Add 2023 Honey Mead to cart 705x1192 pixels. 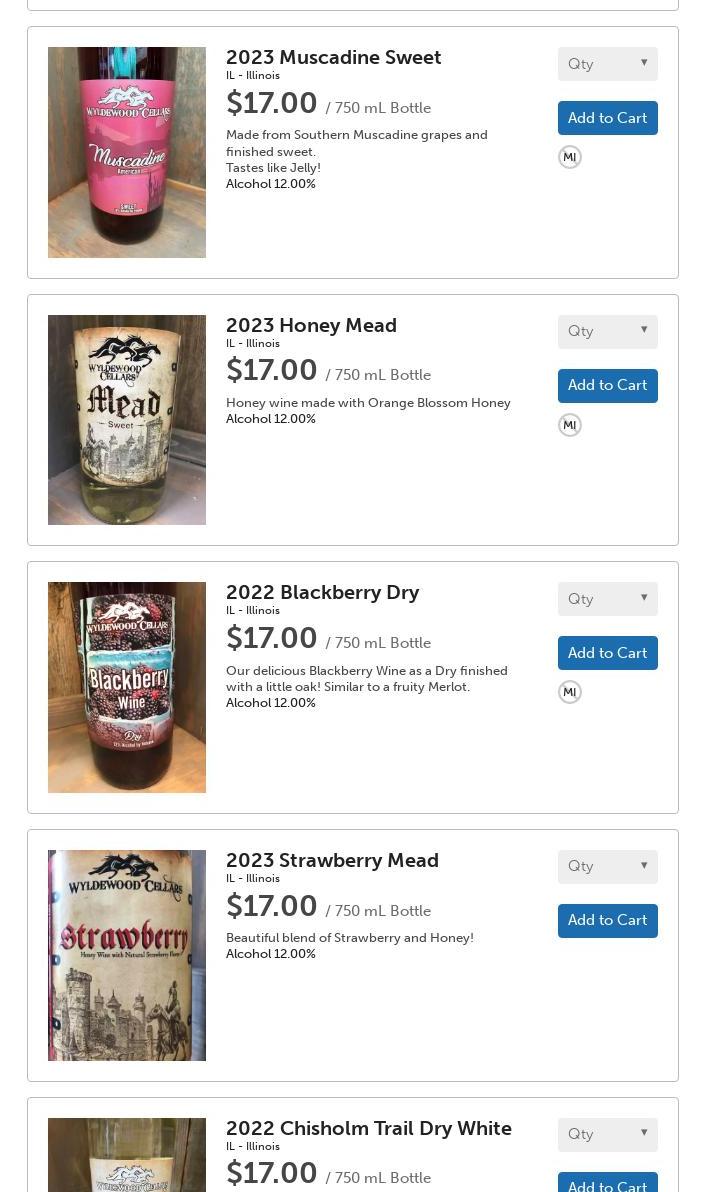click(x=607, y=385)
